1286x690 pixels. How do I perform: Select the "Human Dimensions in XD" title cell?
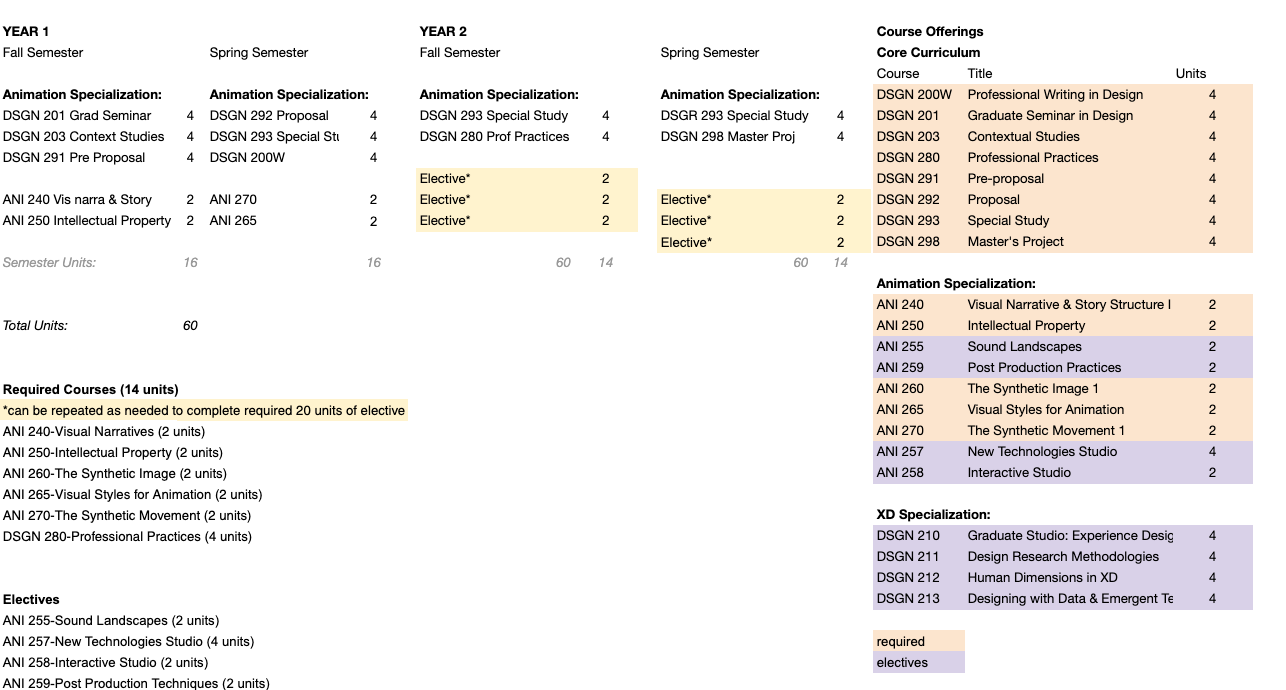point(1042,577)
